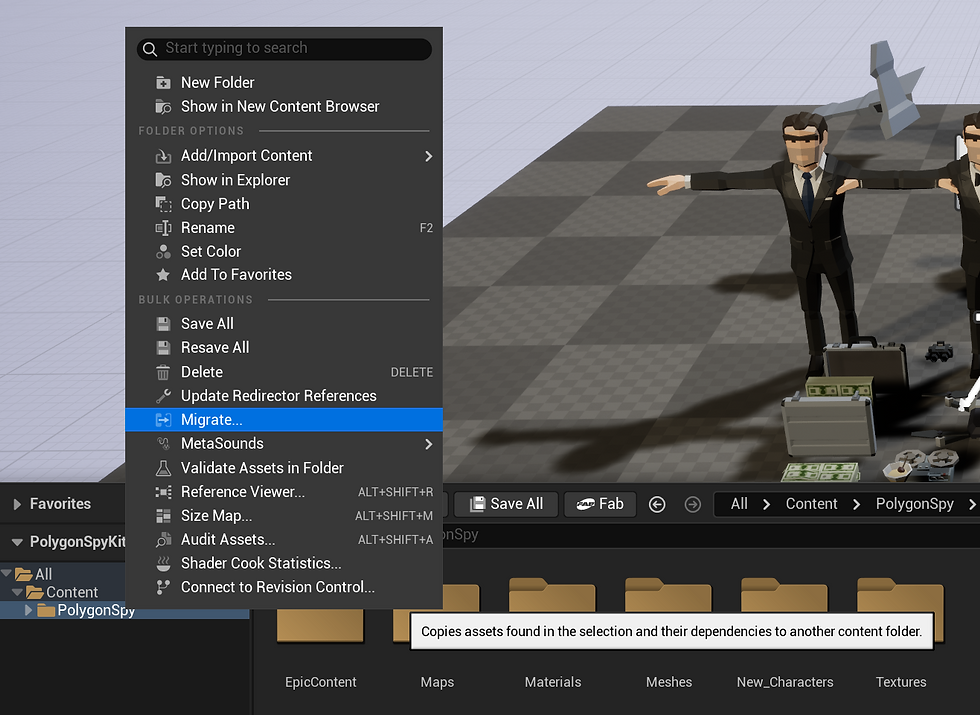Screen dimensions: 980x715
Task: Open the Fab button in toolbar
Action: point(600,504)
